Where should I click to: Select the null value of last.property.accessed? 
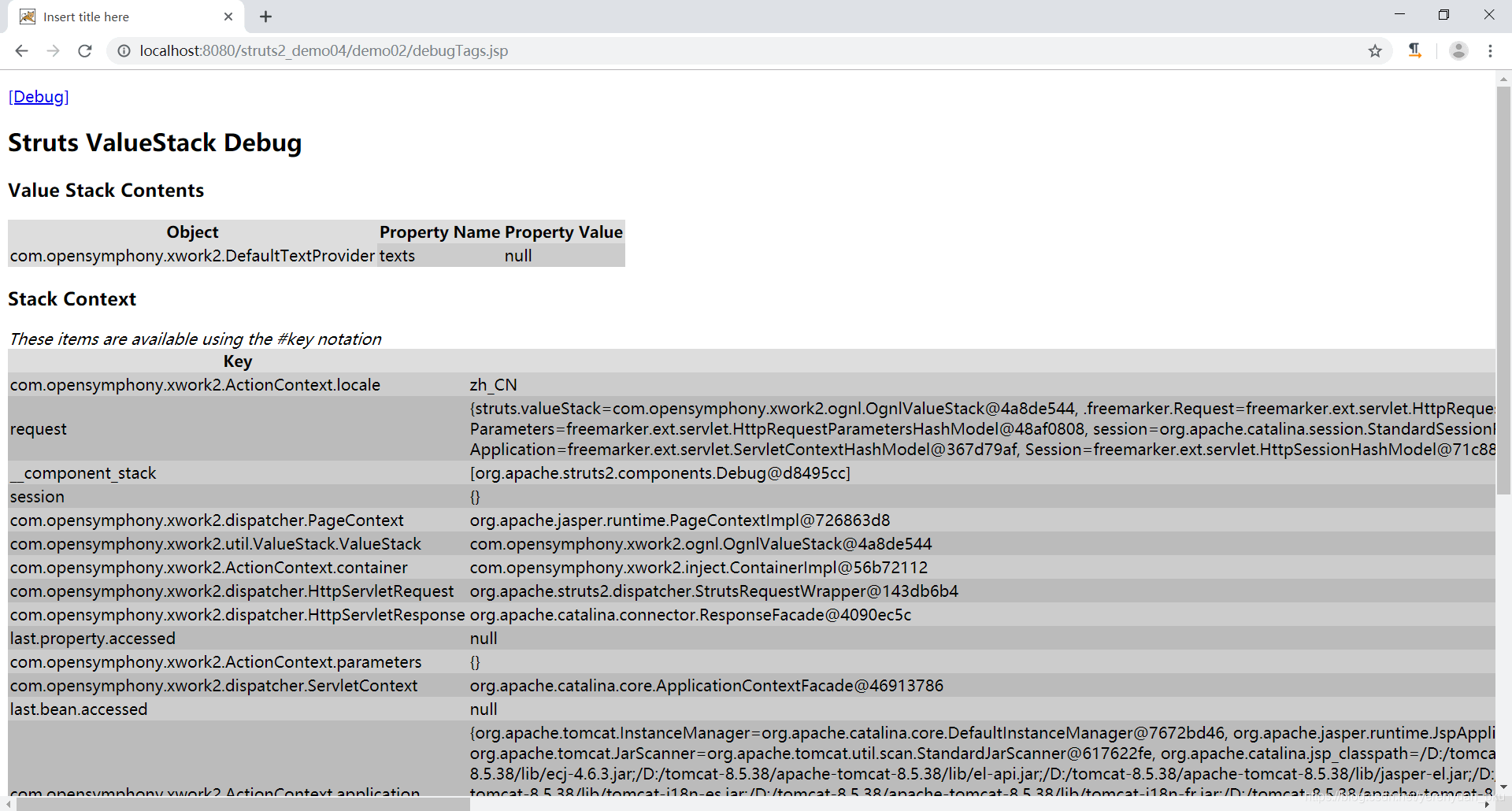[484, 639]
